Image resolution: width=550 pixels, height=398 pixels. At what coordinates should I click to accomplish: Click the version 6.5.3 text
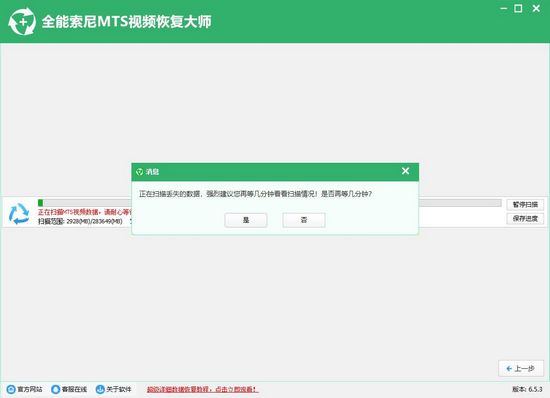527,389
